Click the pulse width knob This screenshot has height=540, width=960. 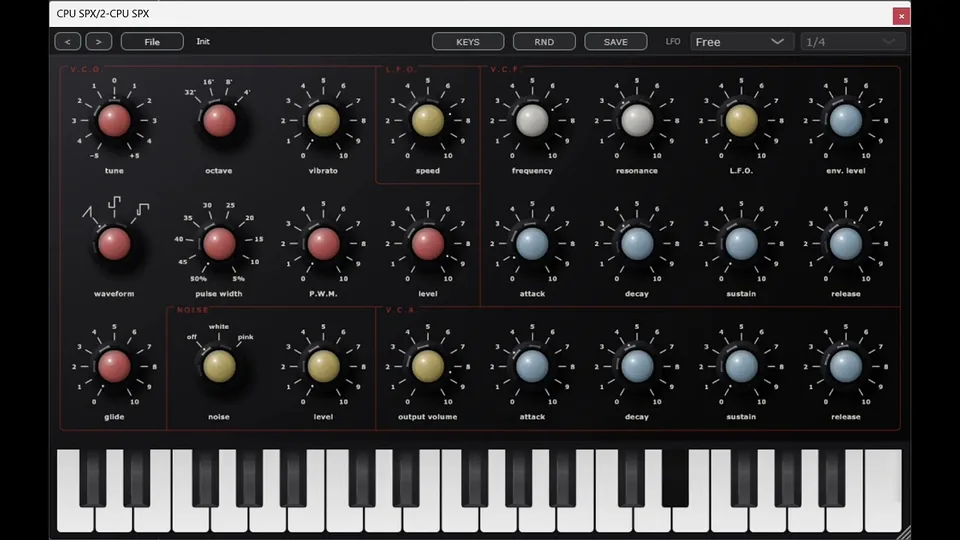point(219,243)
